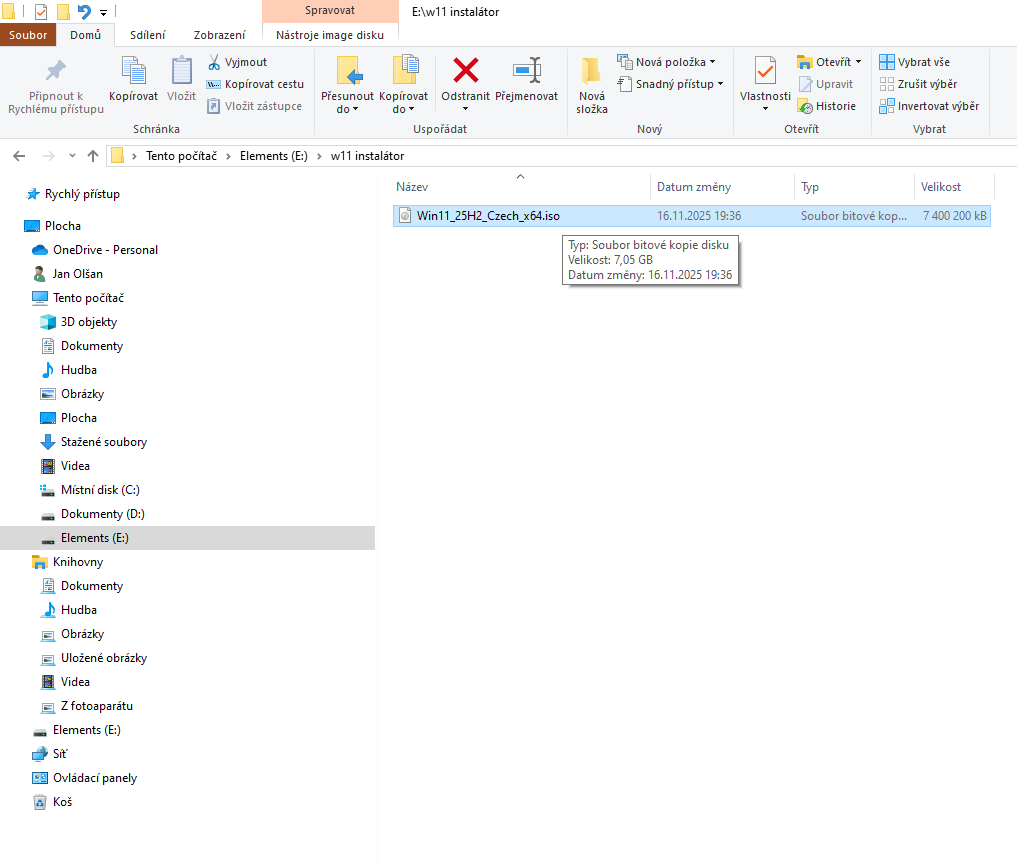Open the Nástroje image disku tab
This screenshot has height=865, width=1017.
point(330,35)
